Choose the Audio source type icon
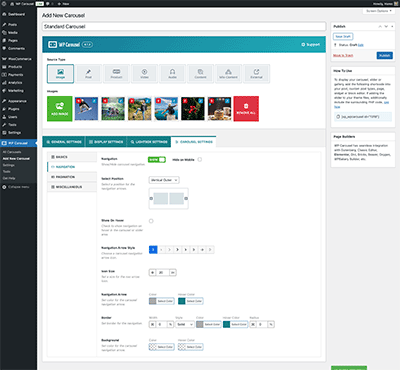400x370 pixels. (172, 74)
